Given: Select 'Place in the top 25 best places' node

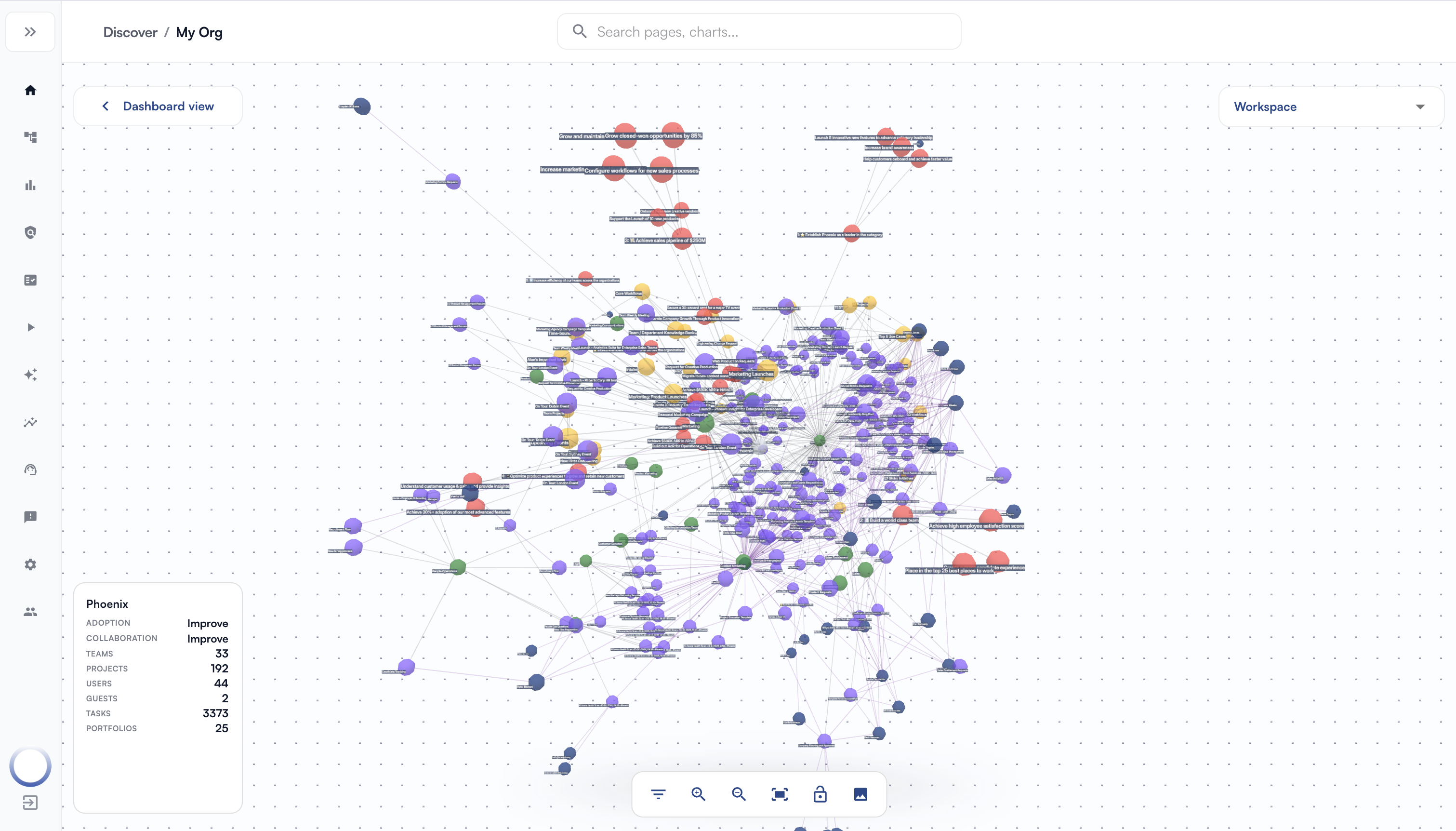Looking at the screenshot, I should click(964, 564).
